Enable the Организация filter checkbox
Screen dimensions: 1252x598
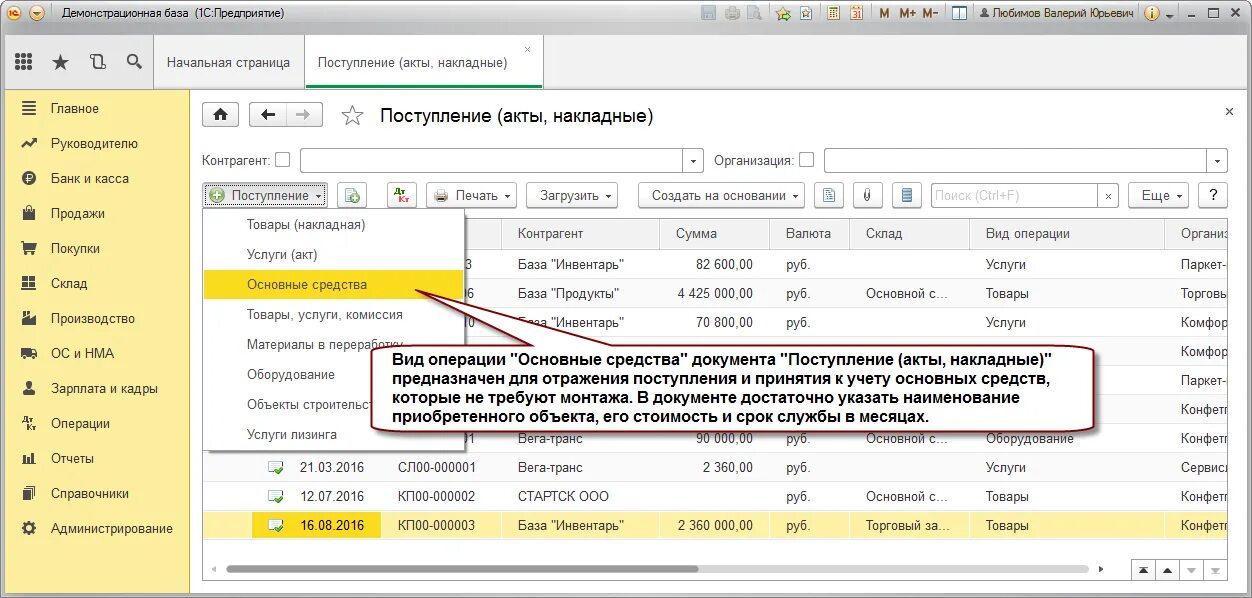[807, 160]
